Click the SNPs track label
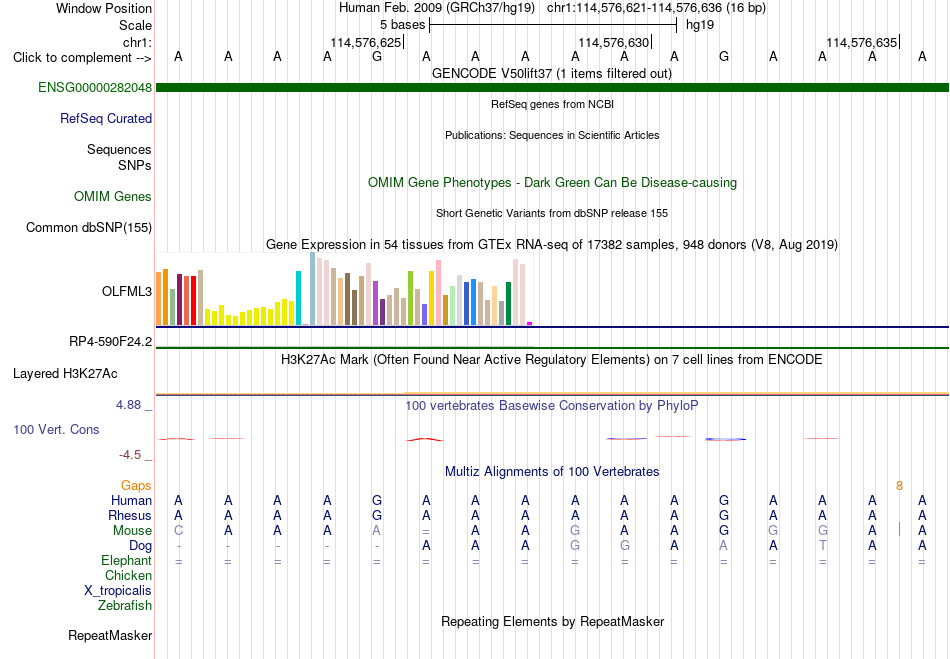 [x=135, y=165]
